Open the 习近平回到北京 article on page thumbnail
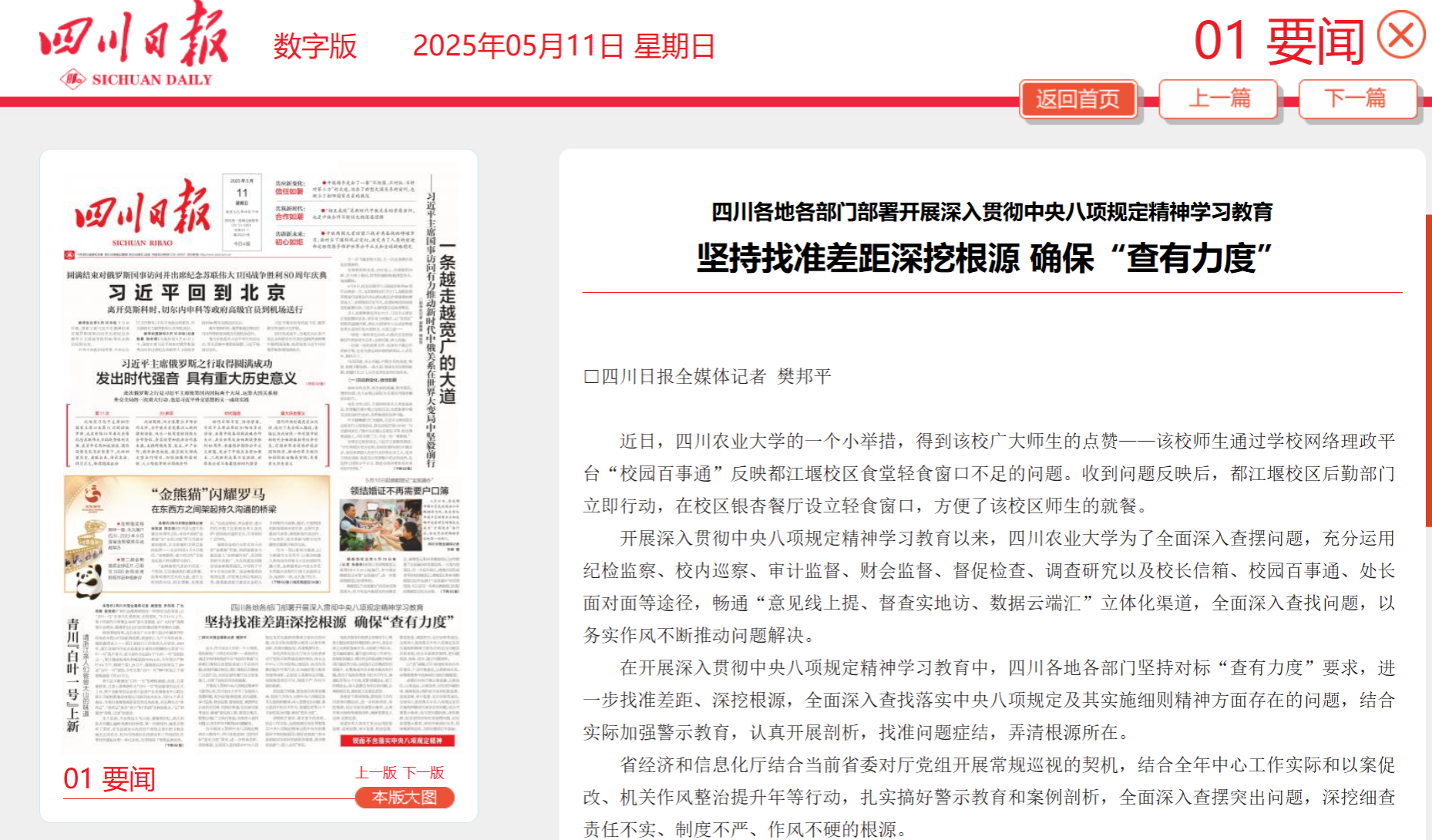 [197, 293]
